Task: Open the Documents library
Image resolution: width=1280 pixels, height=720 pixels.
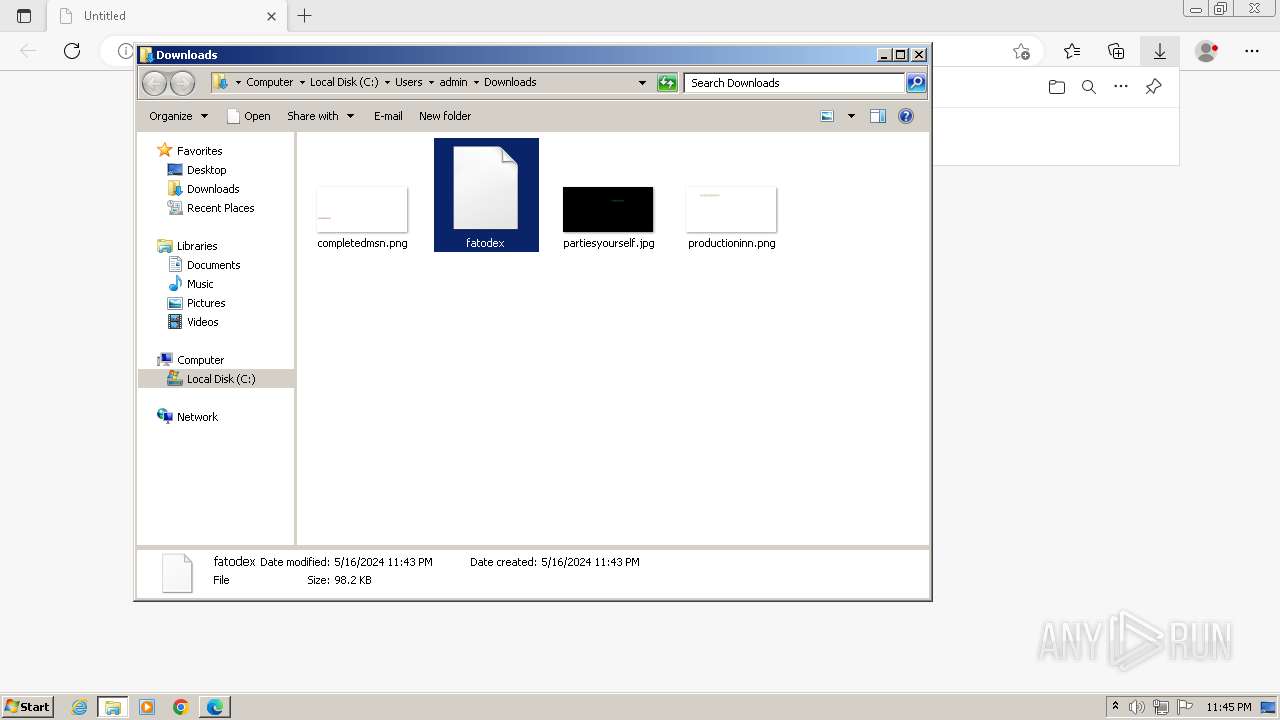Action: click(213, 265)
